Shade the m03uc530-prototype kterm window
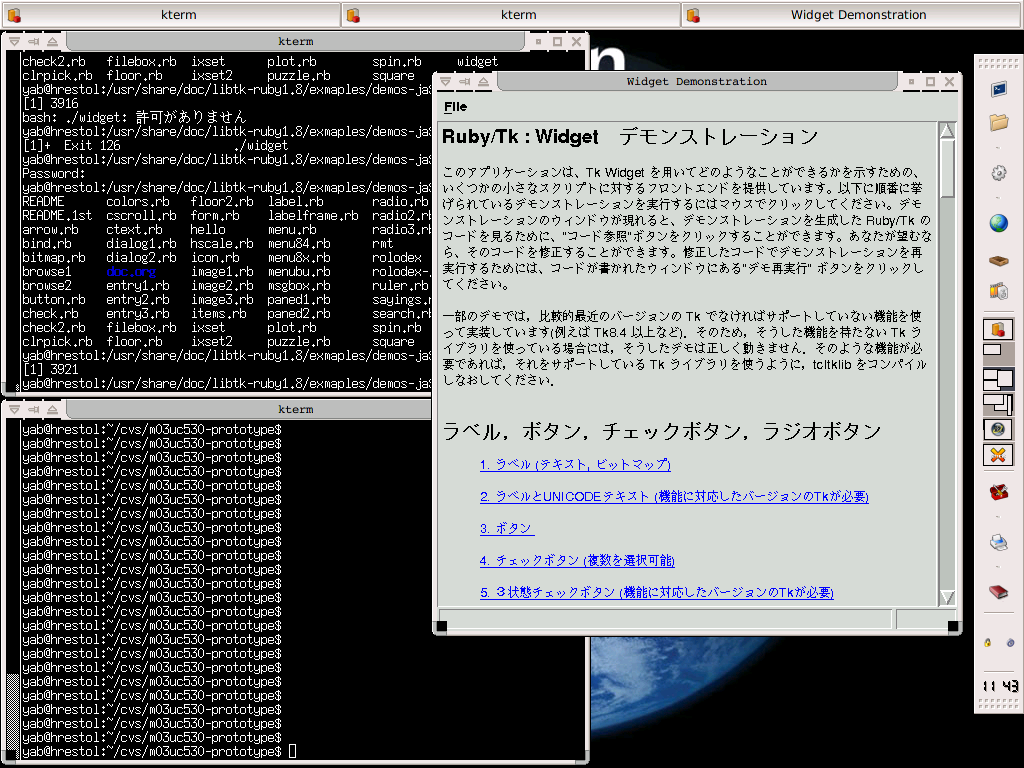Screen dimensions: 1024x768 point(52,409)
